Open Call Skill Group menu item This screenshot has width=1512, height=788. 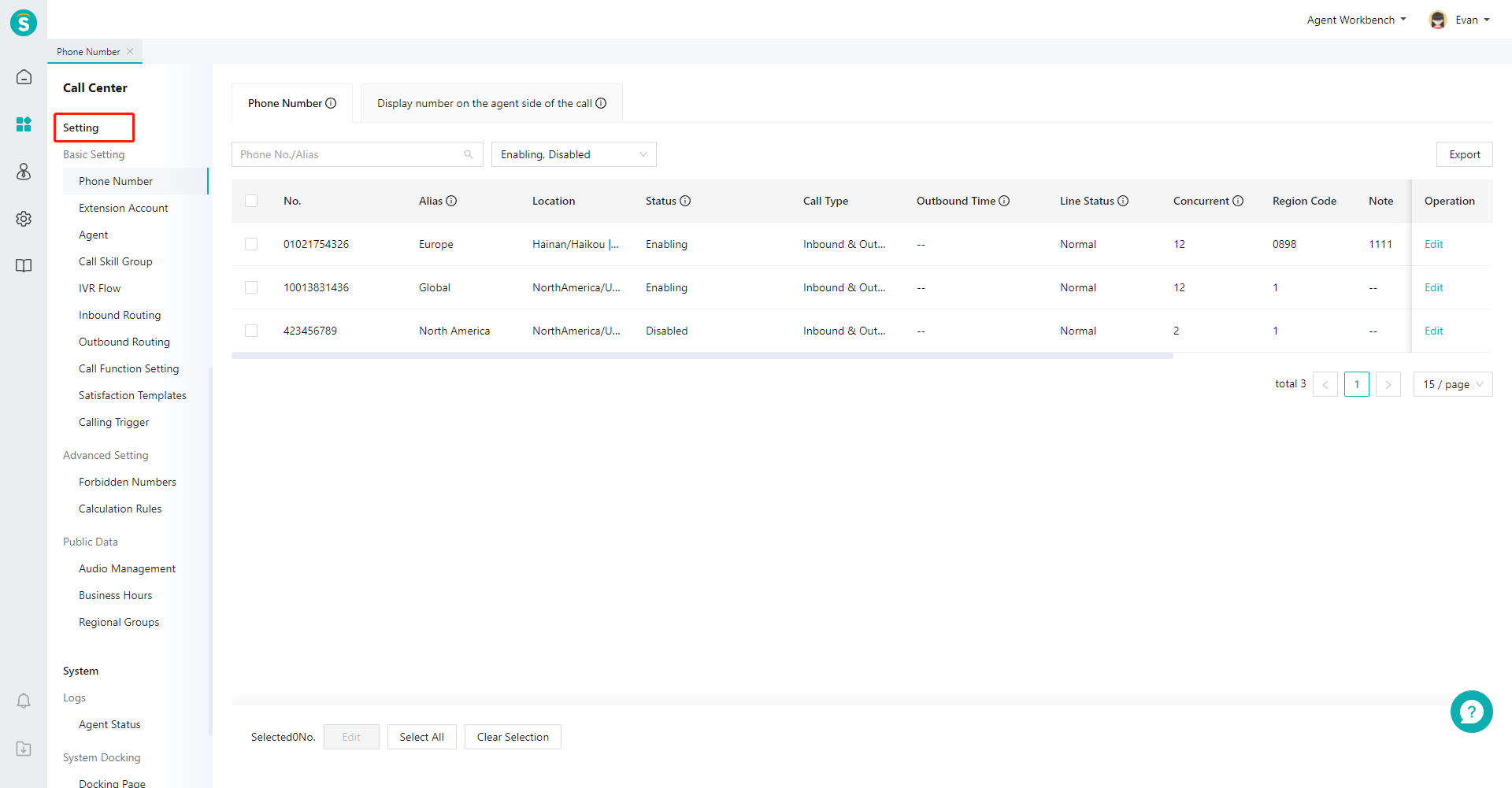(116, 261)
